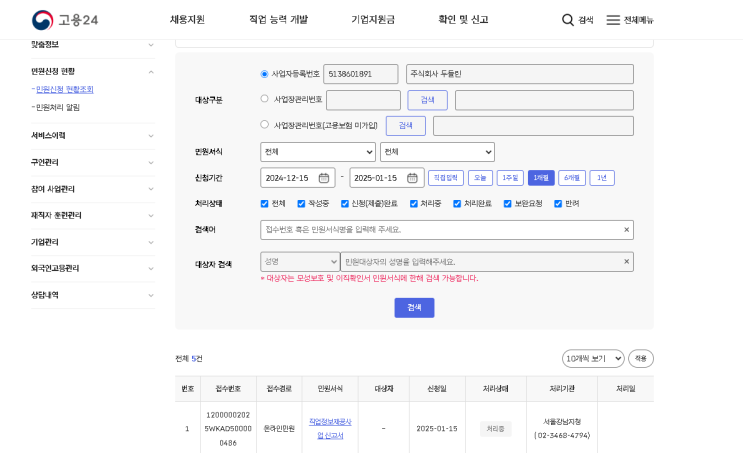The height and width of the screenshot is (453, 743).
Task: Click 처리중 status badge in row 1
Action: point(496,429)
